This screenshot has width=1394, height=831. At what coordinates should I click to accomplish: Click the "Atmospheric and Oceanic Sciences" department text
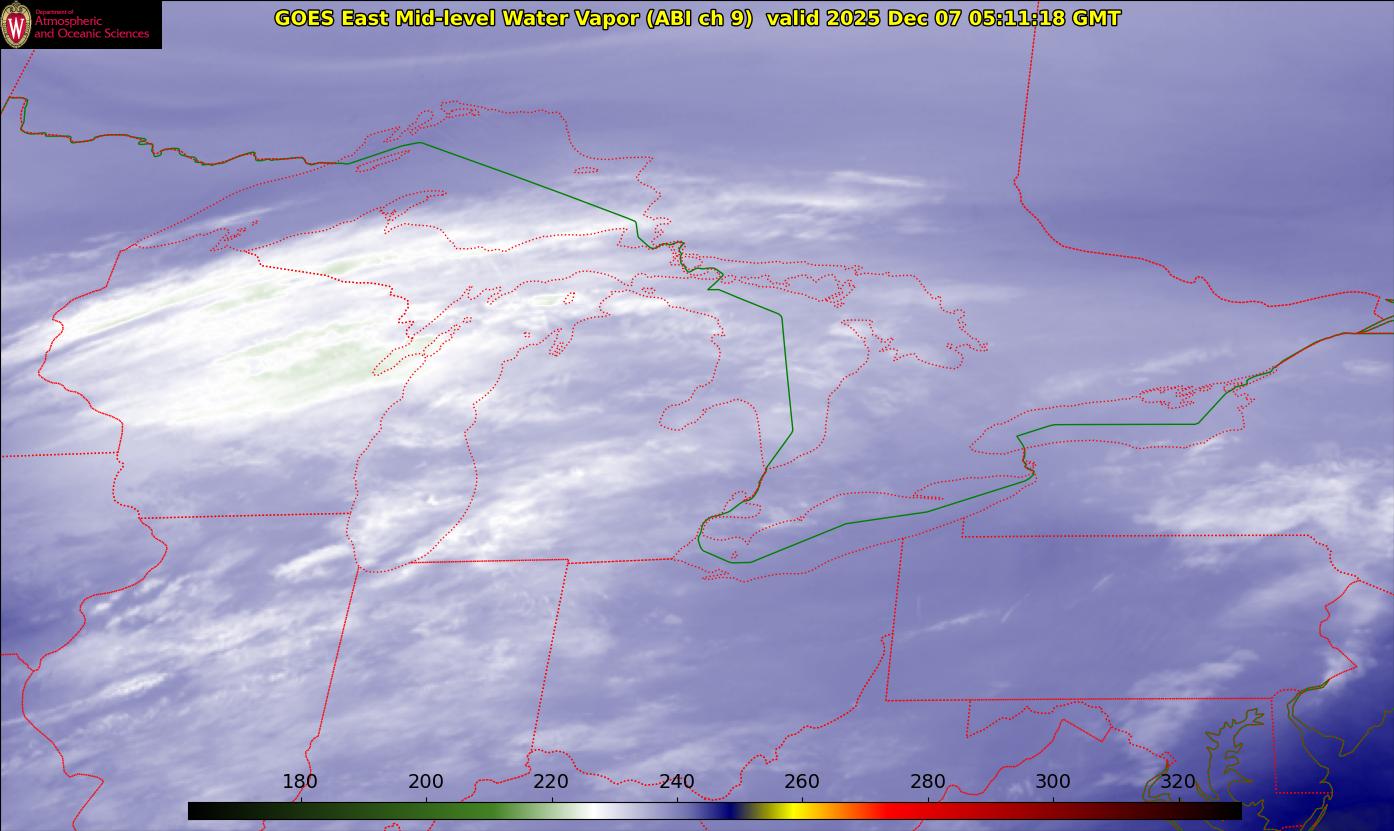click(x=91, y=27)
